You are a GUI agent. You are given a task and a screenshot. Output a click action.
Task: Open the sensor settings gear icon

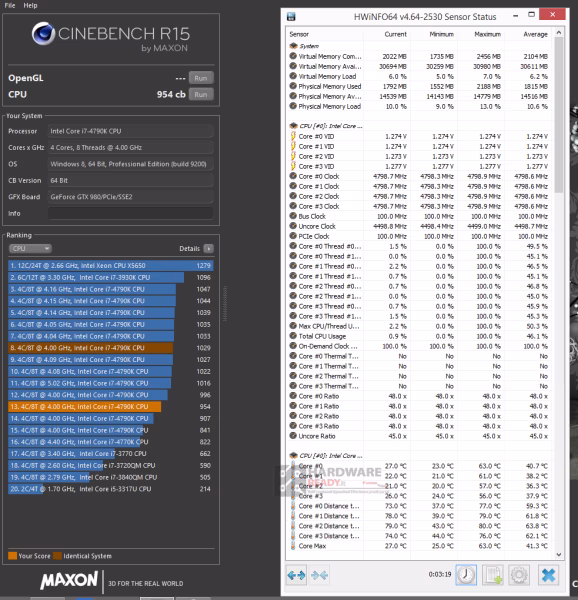[x=519, y=575]
